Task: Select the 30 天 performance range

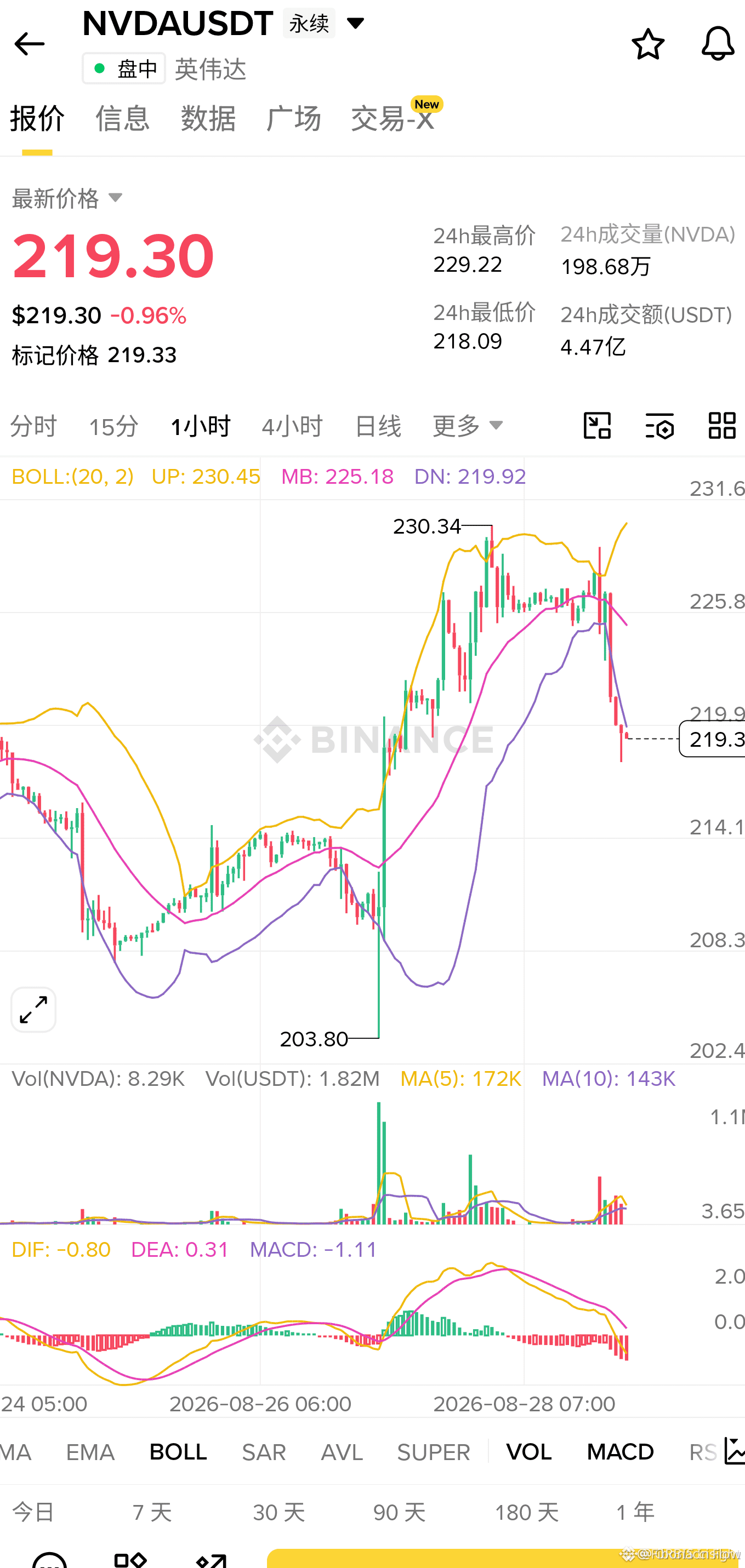Action: coord(279,1512)
